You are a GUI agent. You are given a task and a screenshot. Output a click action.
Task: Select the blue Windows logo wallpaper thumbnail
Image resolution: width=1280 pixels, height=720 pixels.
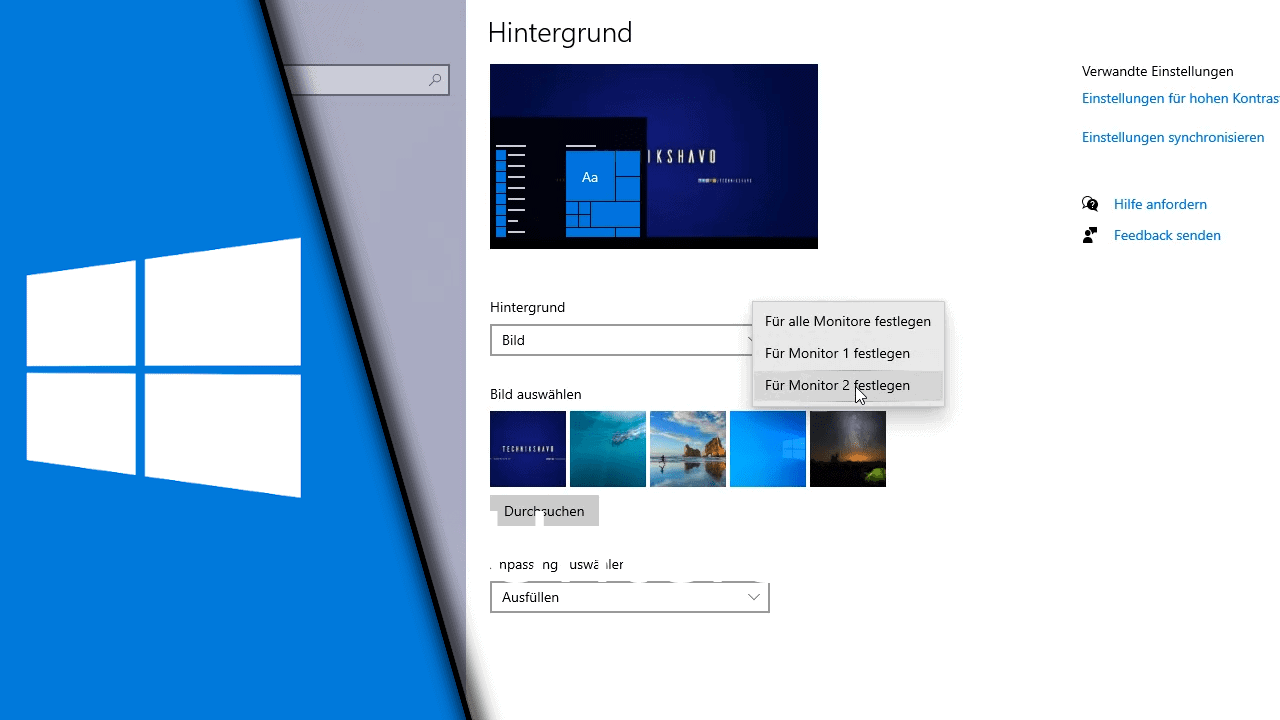(768, 449)
